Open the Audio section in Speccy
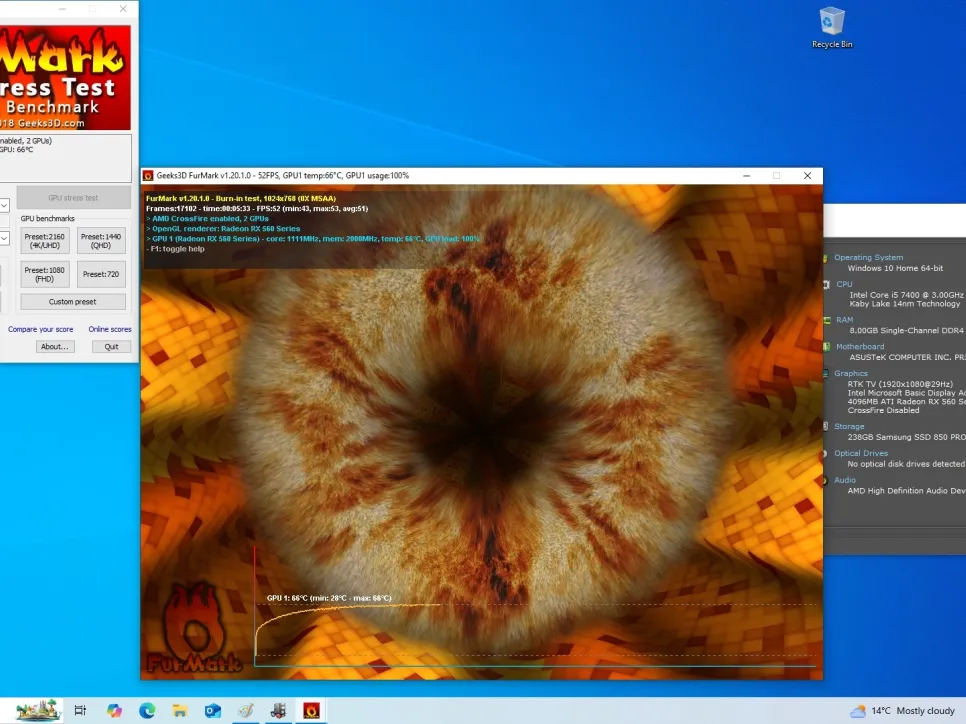 pyautogui.click(x=845, y=480)
